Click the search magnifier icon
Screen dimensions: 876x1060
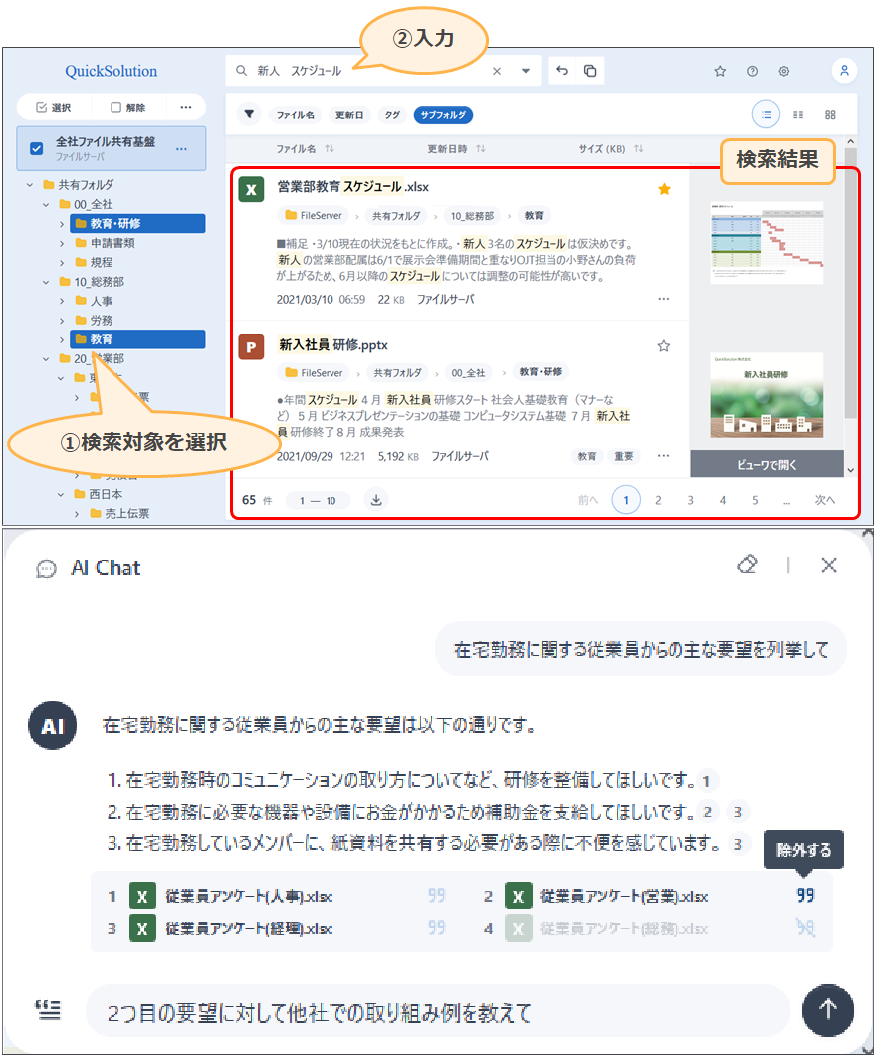pos(241,70)
